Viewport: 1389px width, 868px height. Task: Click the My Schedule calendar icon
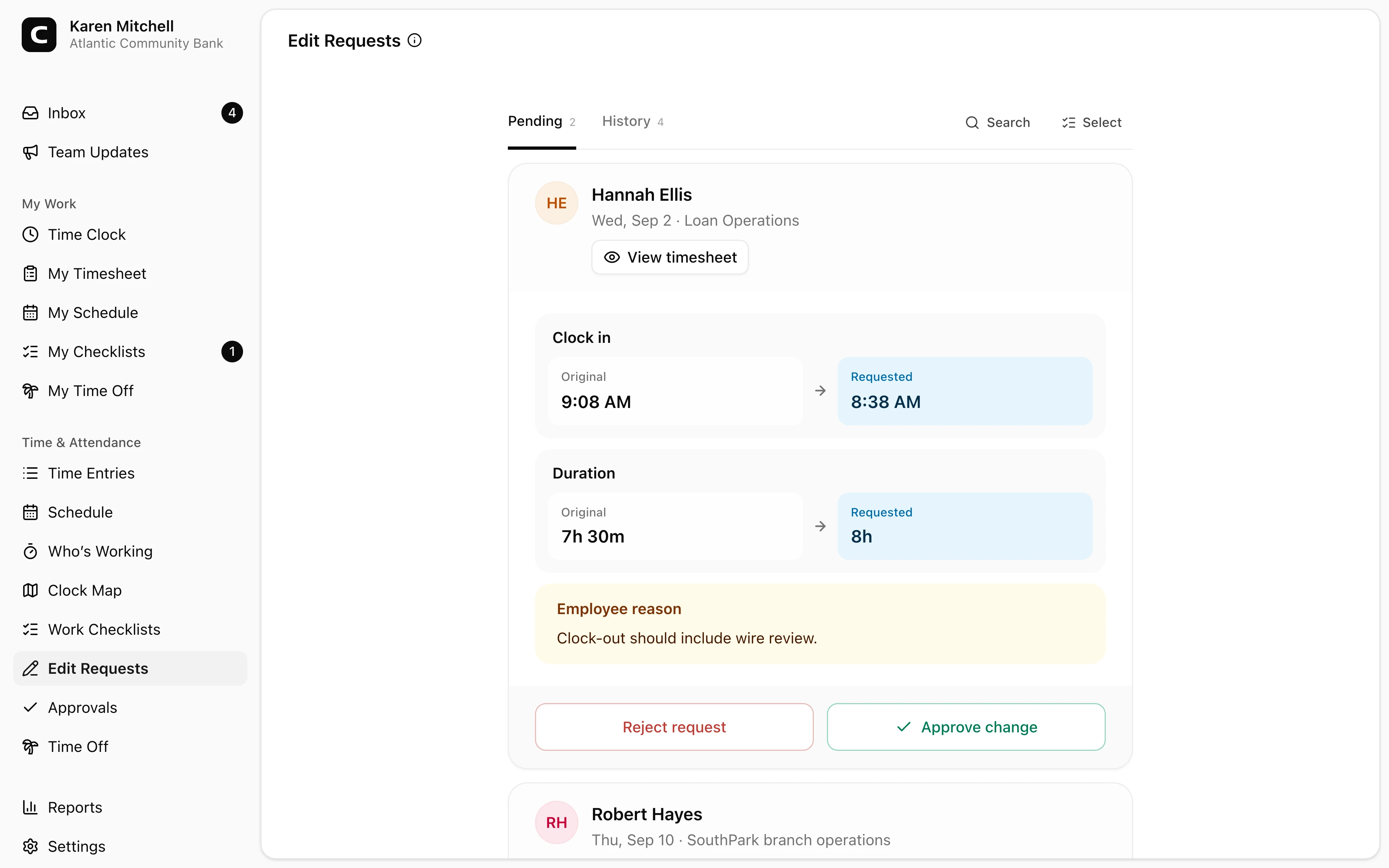30,313
